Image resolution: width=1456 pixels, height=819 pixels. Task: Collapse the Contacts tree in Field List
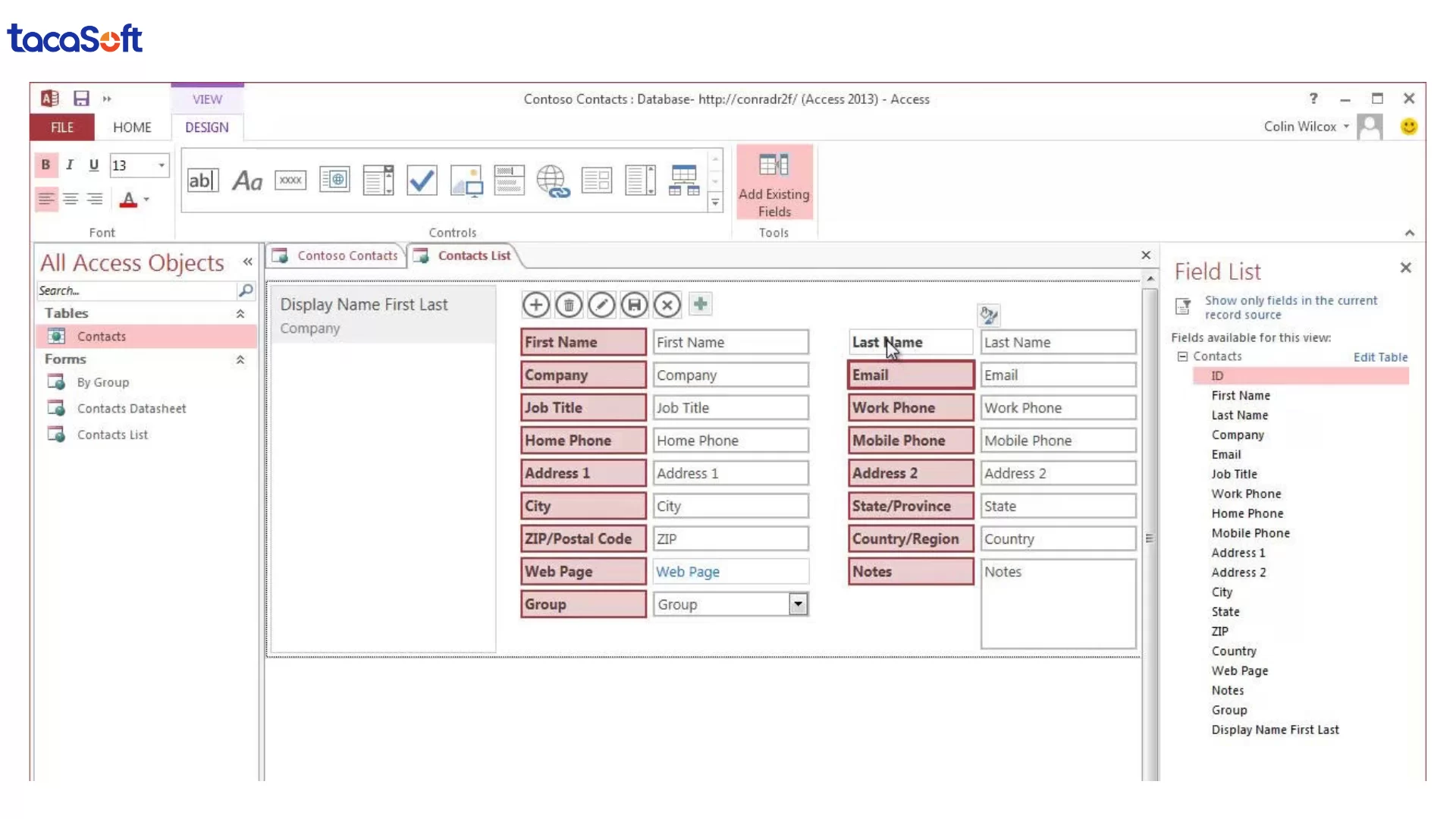pyautogui.click(x=1182, y=356)
